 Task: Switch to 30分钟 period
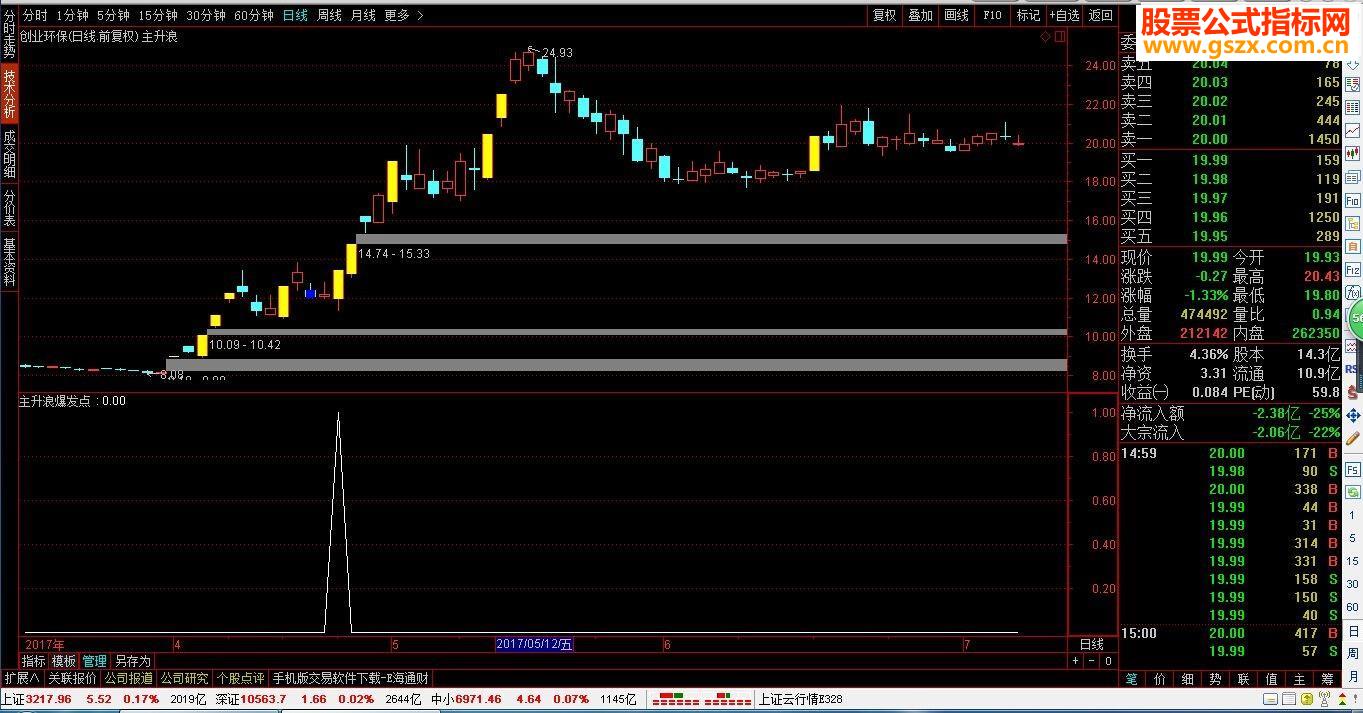206,15
